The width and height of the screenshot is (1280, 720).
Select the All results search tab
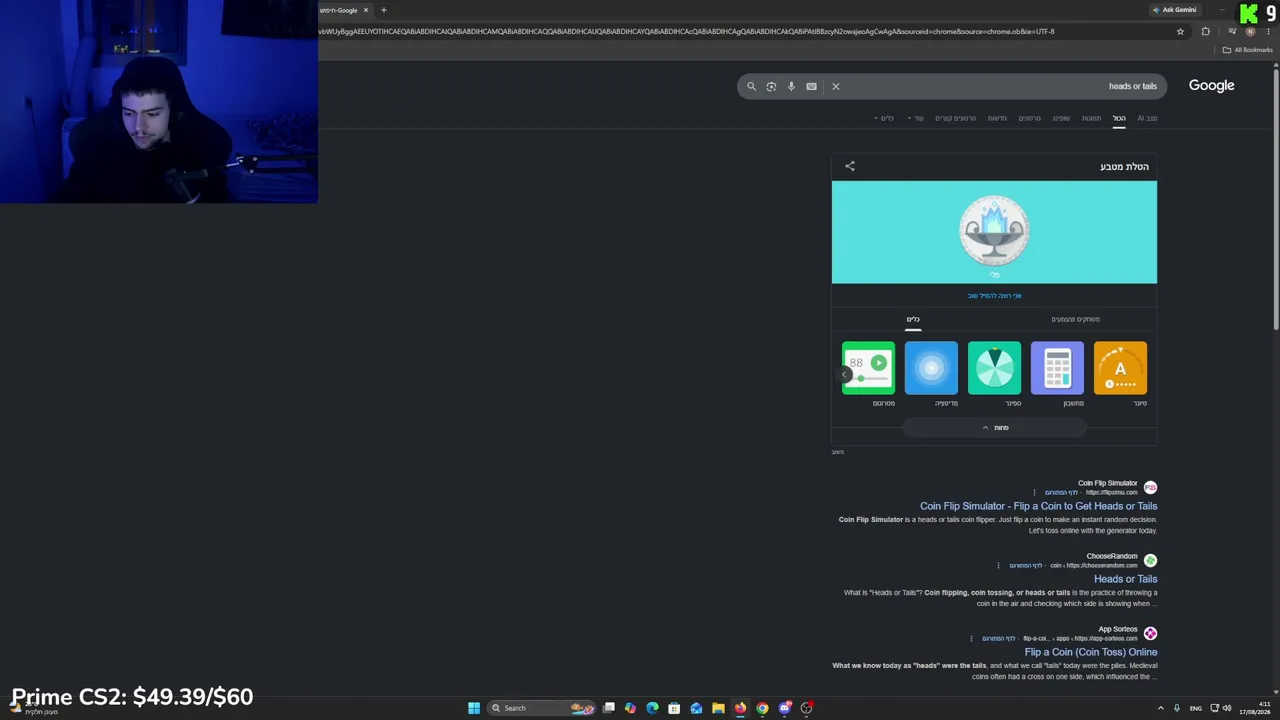click(1119, 118)
